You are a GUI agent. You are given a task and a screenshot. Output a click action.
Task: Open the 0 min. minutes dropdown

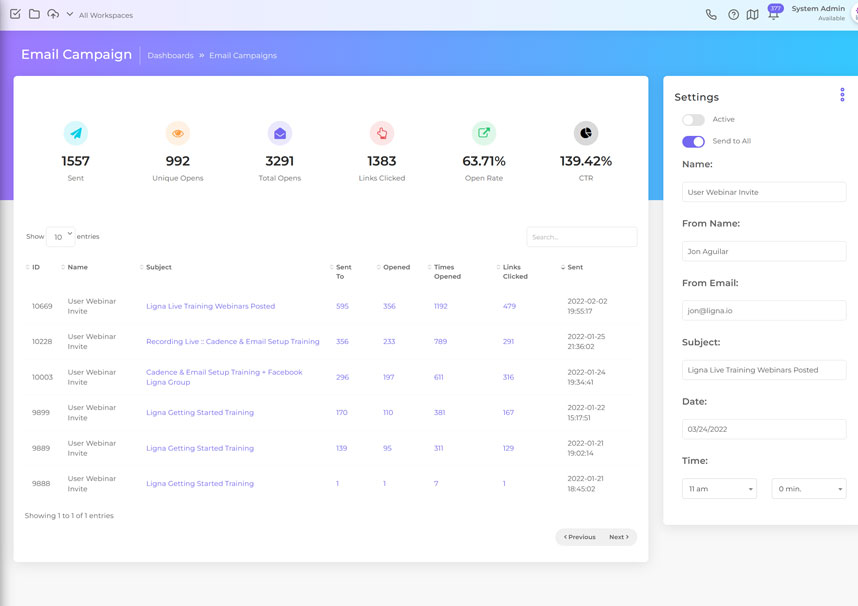pyautogui.click(x=808, y=489)
